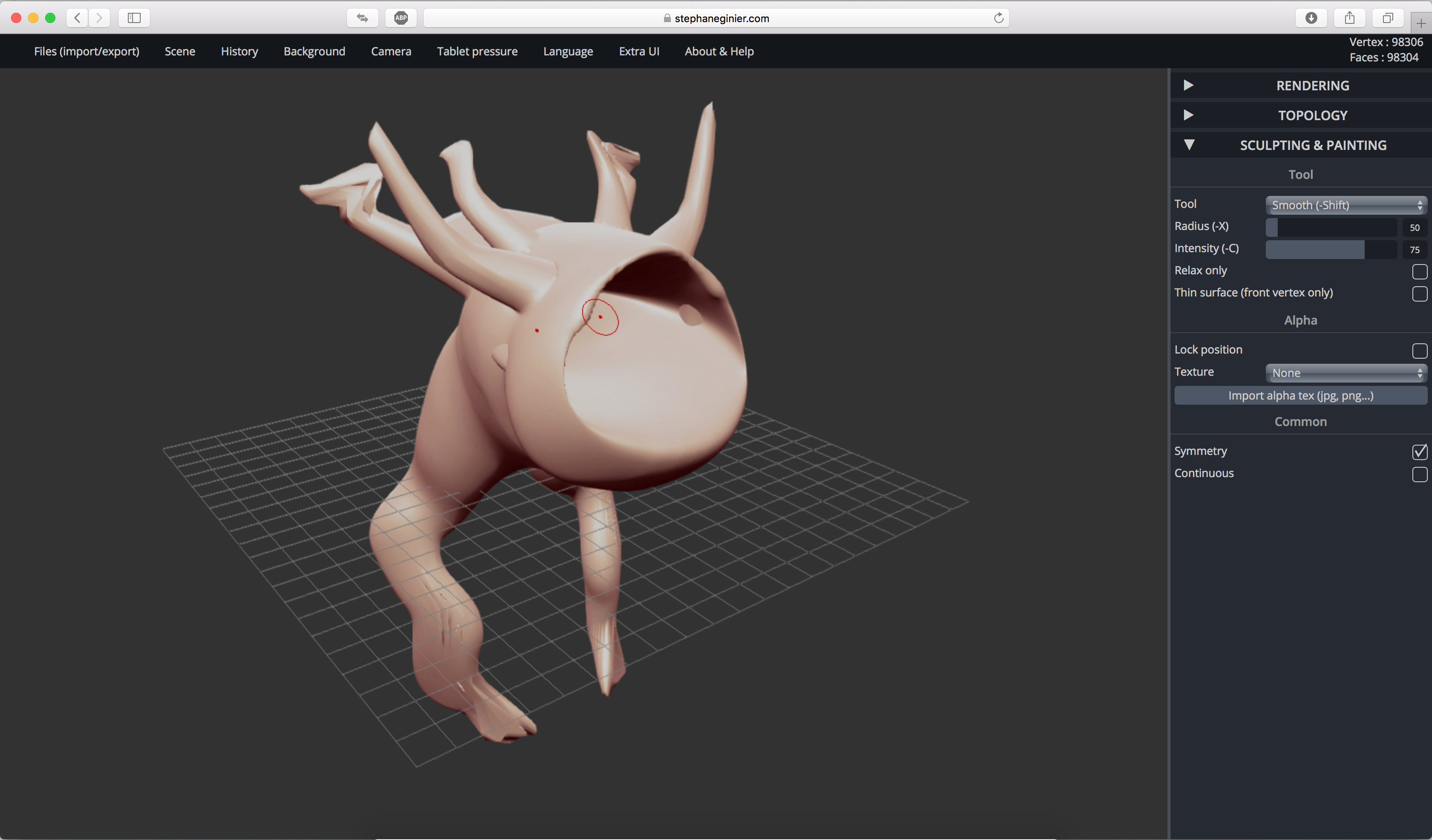Screen dimensions: 1432x840
Task: Click the Safari back arrow button
Action: click(77, 17)
